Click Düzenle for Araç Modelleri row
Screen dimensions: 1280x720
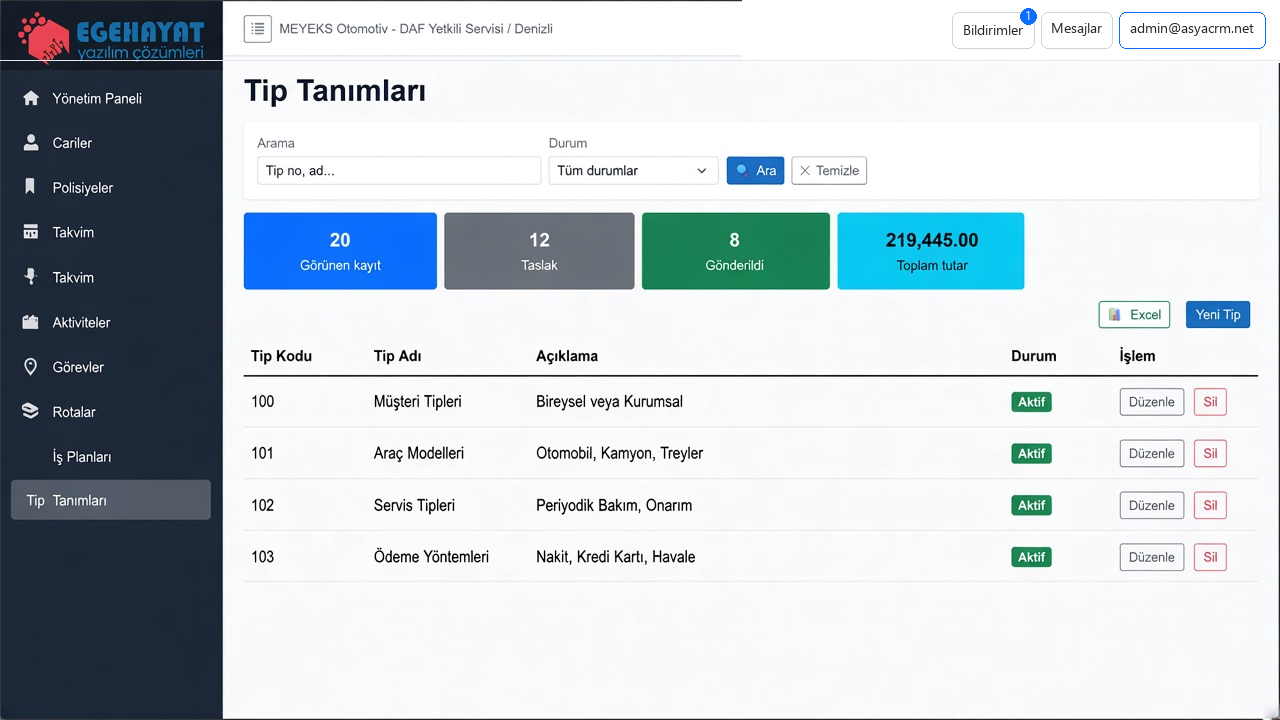[1152, 453]
